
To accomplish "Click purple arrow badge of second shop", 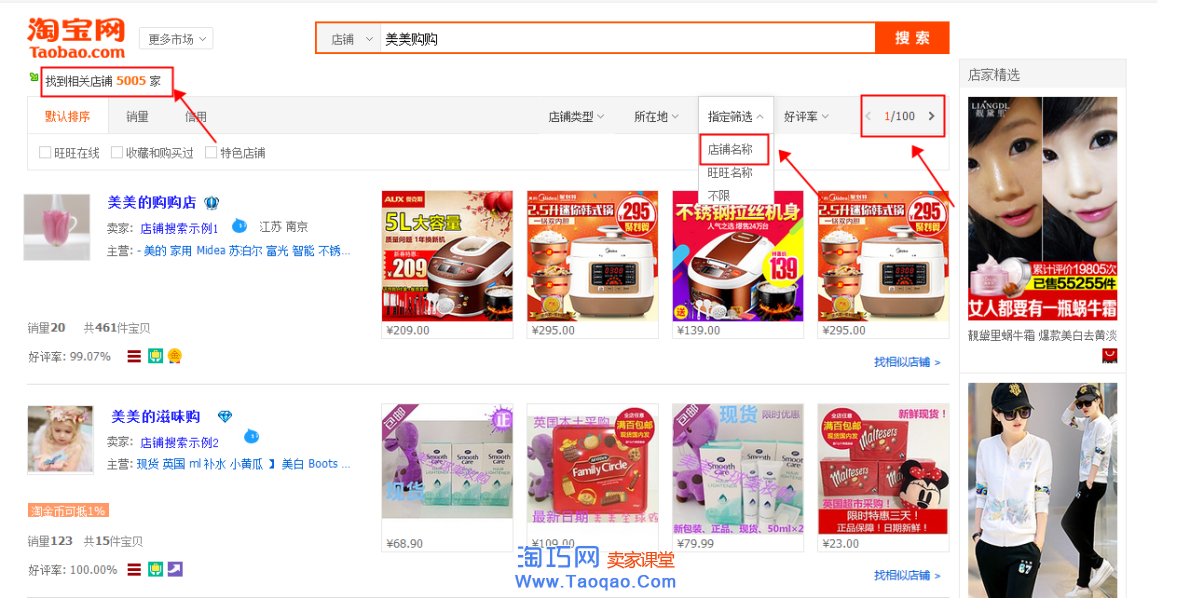I will point(175,569).
